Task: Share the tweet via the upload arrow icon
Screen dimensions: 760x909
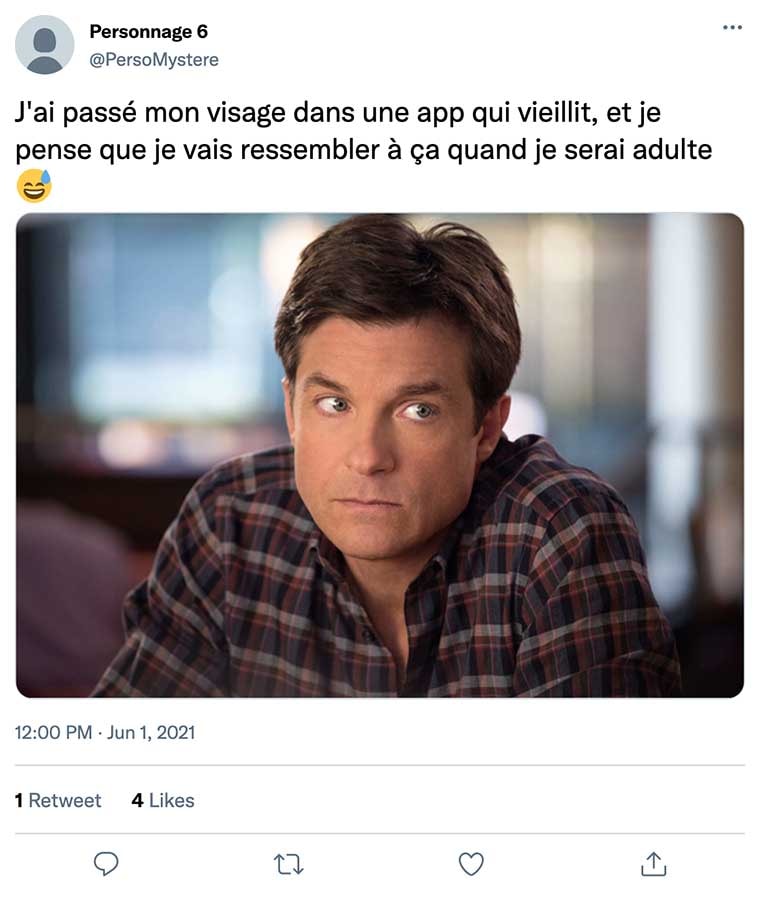Action: click(x=653, y=863)
